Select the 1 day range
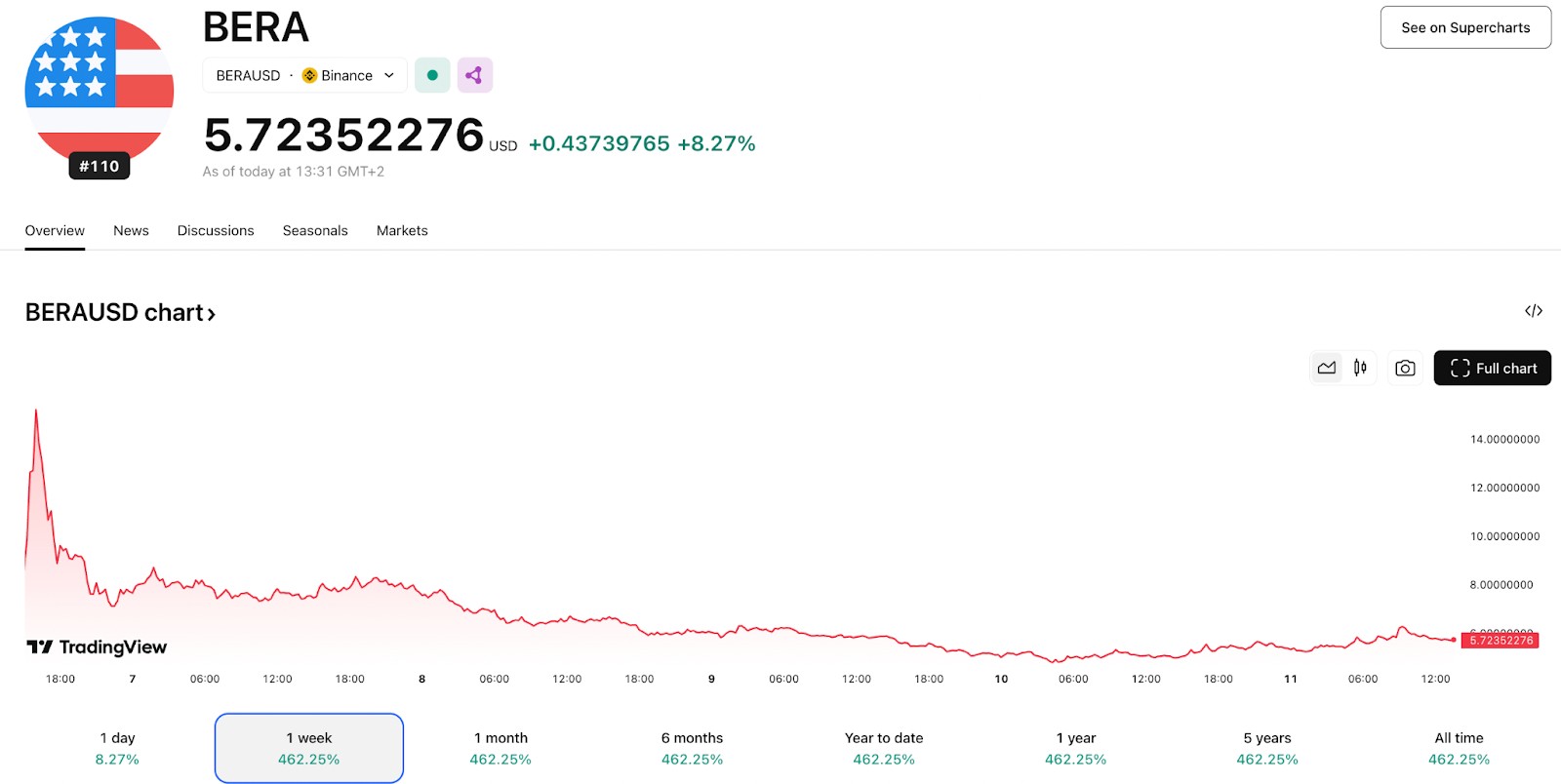The image size is (1561, 784). click(117, 748)
